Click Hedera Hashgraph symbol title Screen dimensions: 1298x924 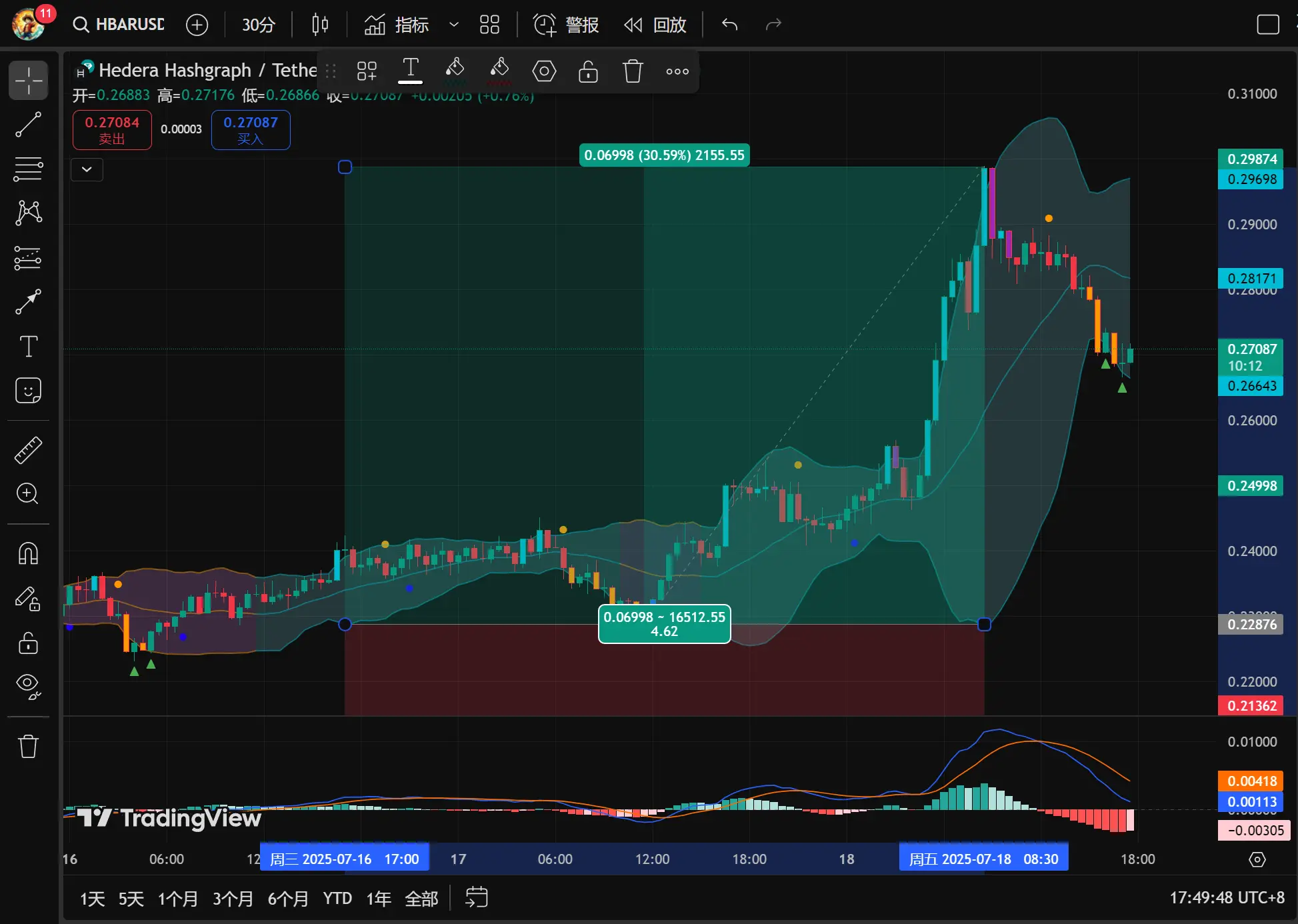207,70
